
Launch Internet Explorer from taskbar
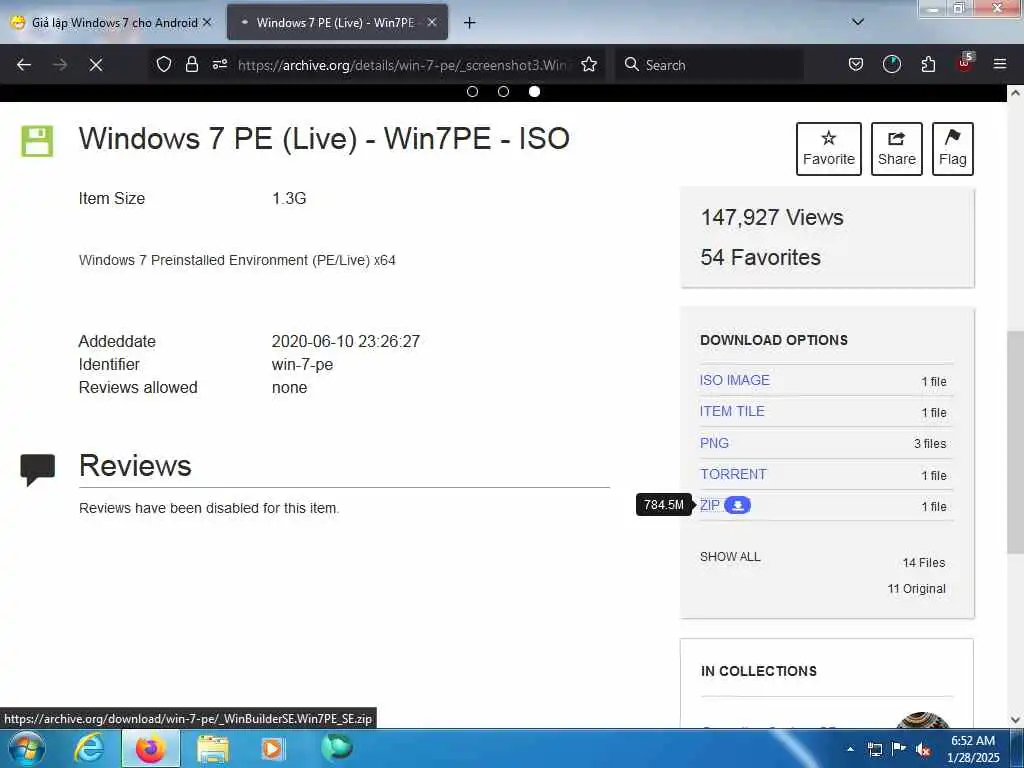click(x=89, y=748)
